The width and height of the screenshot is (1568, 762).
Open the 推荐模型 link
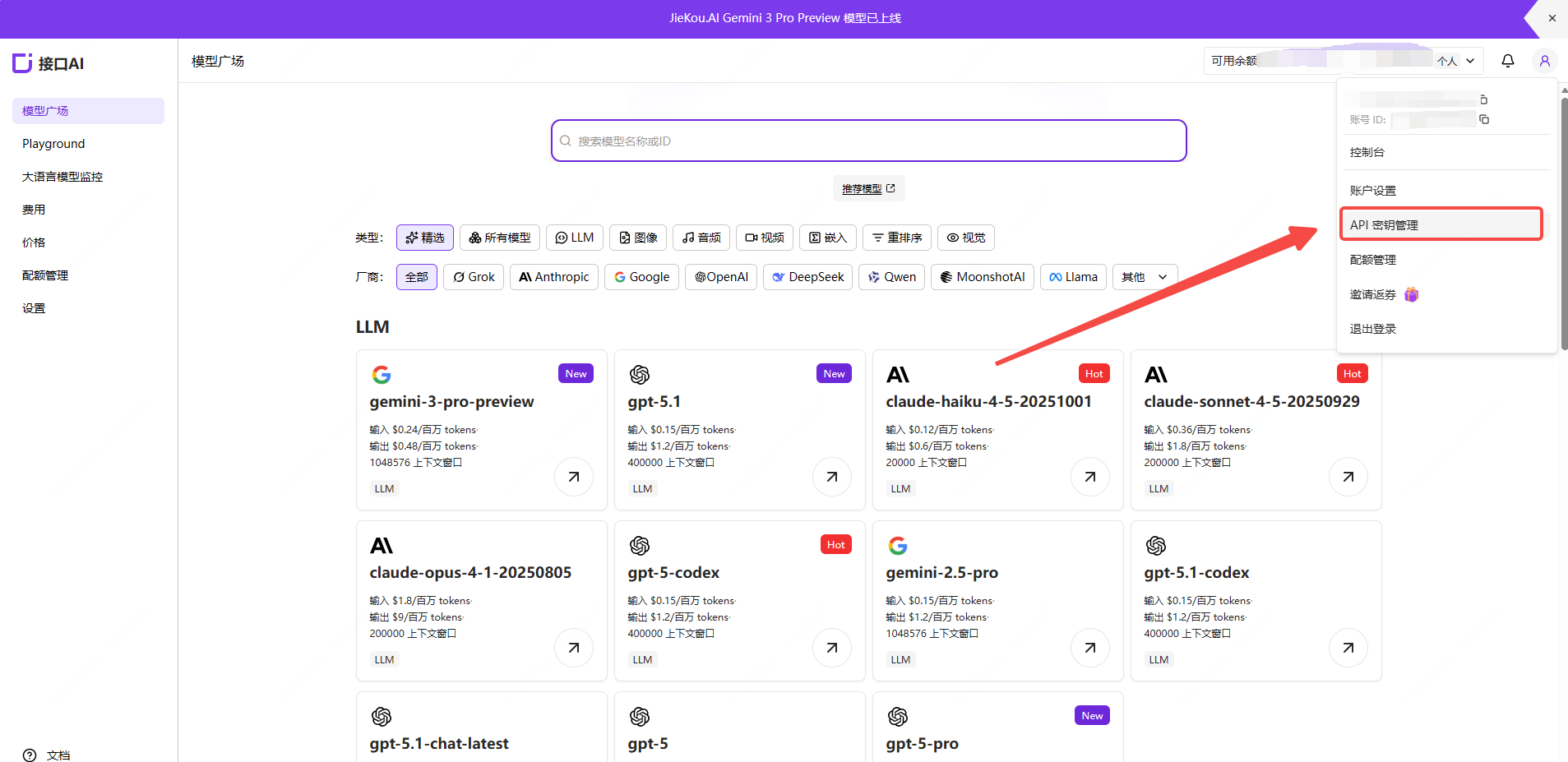868,189
